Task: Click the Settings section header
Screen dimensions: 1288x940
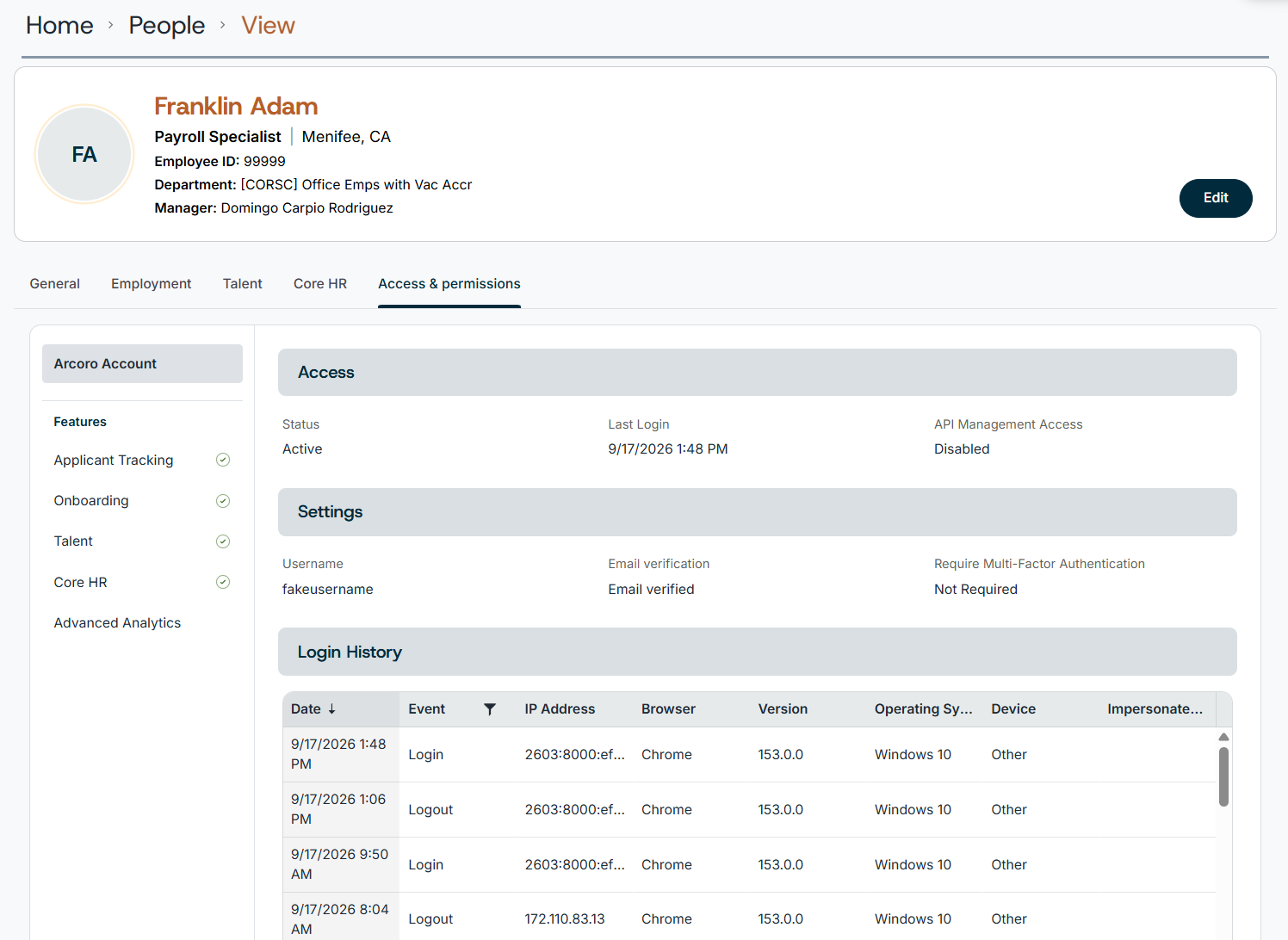Action: [757, 512]
